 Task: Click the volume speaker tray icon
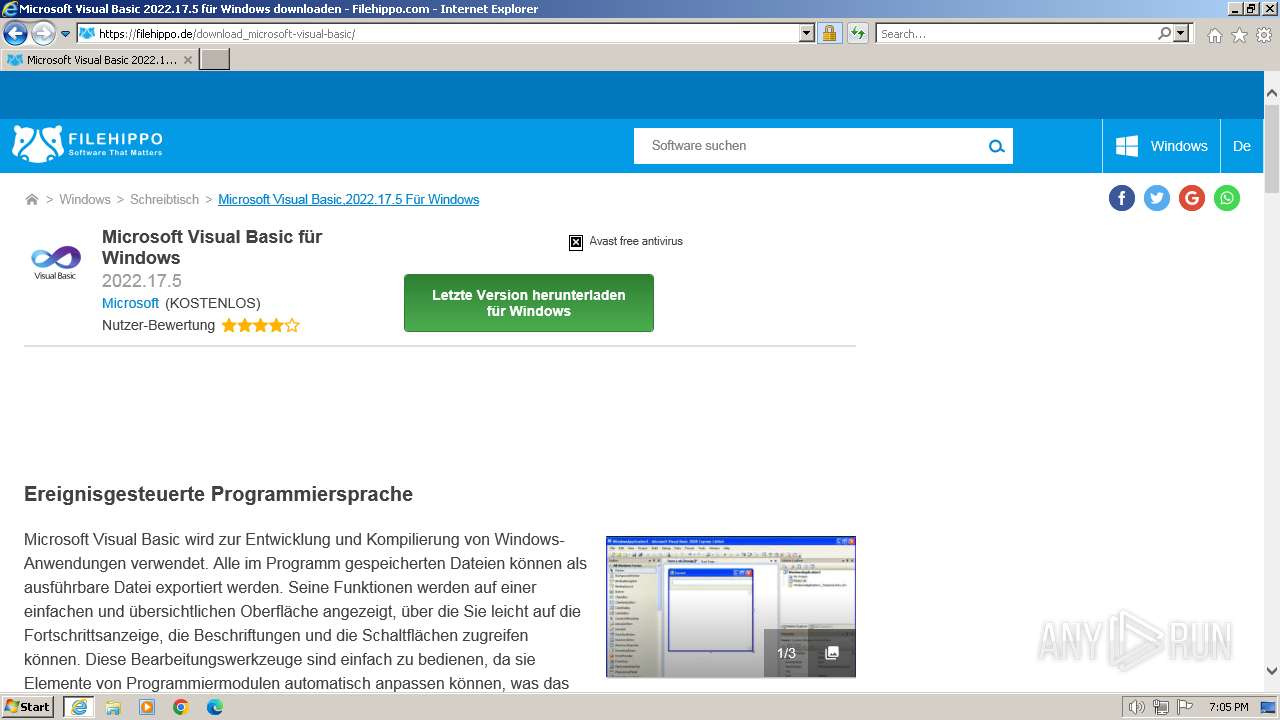pyautogui.click(x=1137, y=707)
